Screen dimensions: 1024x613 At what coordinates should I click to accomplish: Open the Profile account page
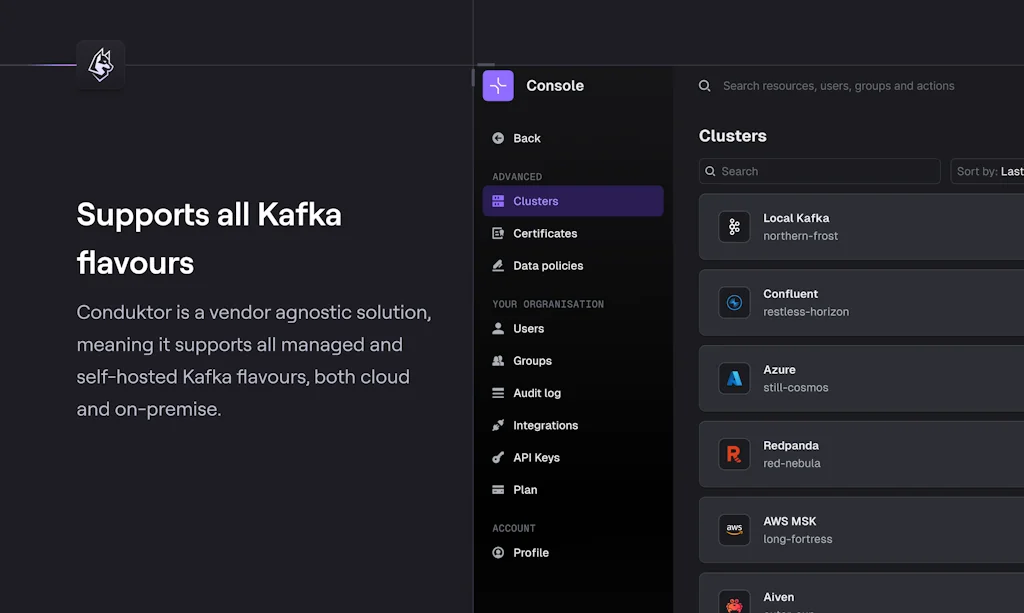pyautogui.click(x=530, y=553)
